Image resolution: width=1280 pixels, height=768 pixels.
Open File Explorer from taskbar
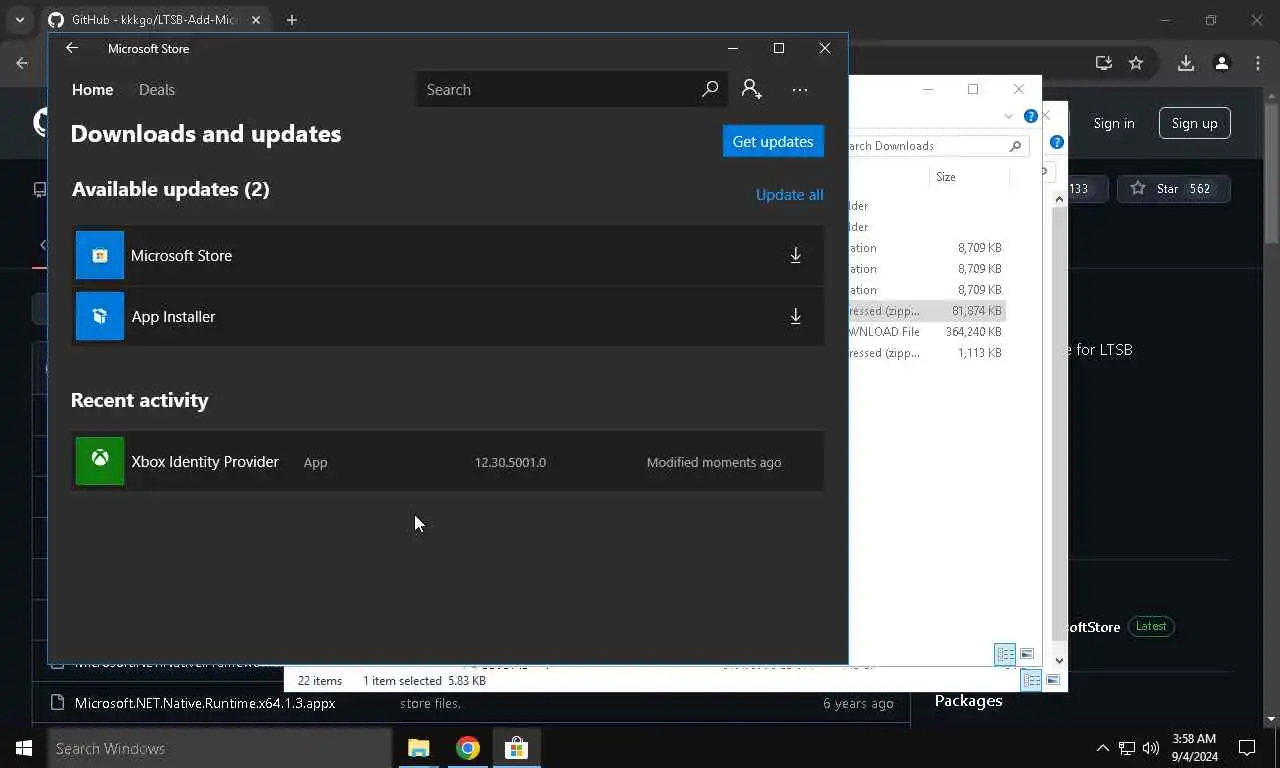point(418,748)
